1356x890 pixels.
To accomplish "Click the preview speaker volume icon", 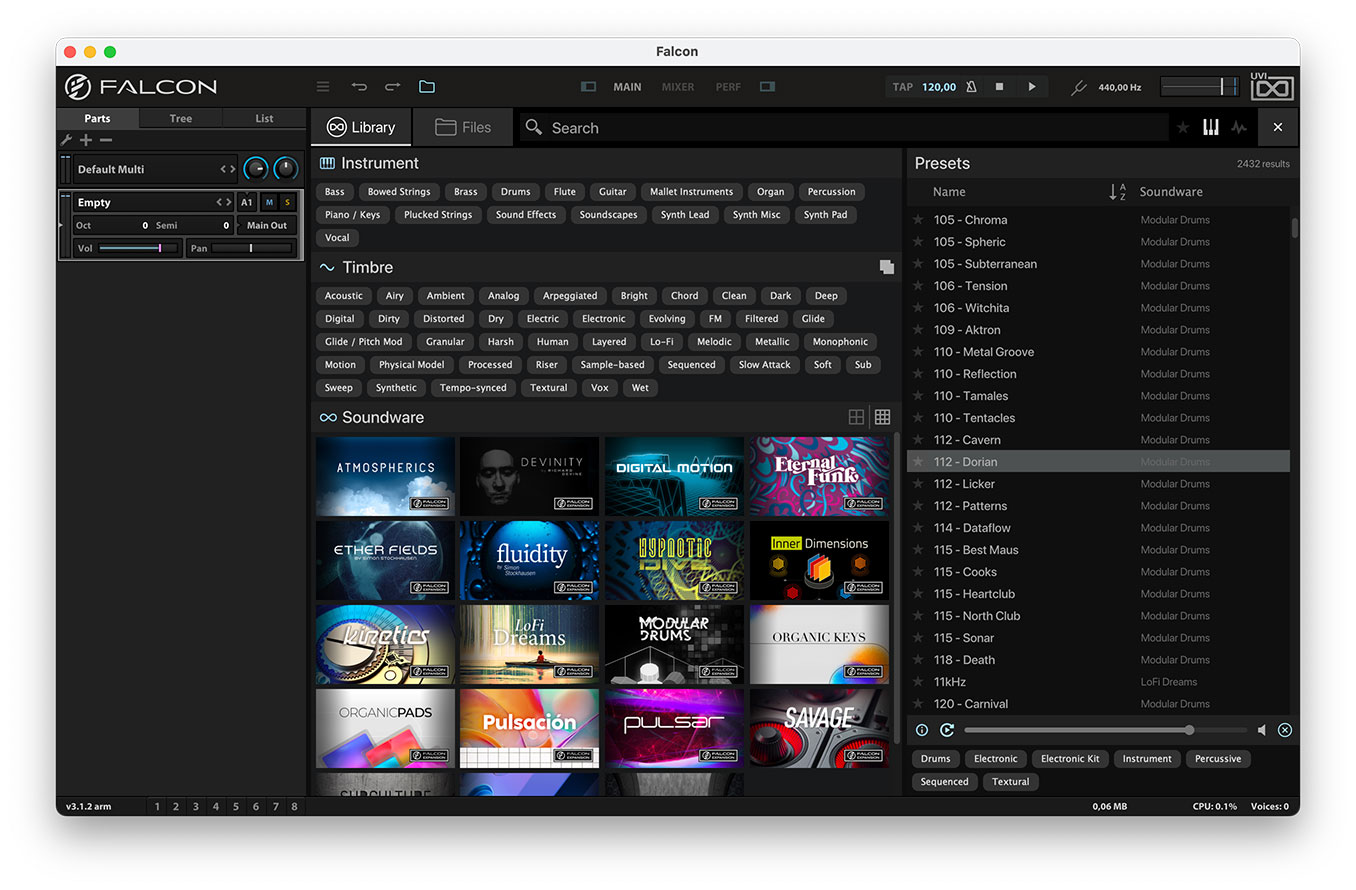I will [1262, 730].
